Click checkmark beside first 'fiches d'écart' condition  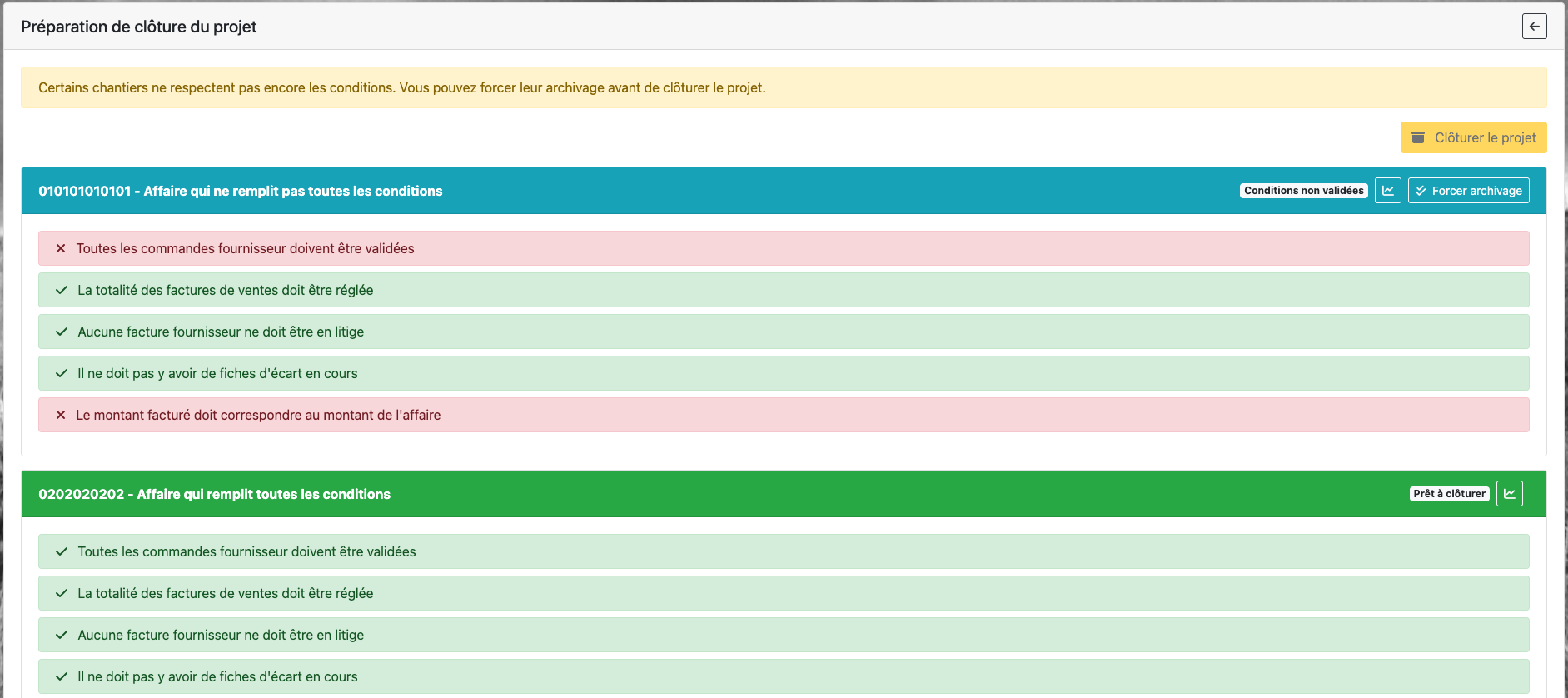click(x=62, y=373)
